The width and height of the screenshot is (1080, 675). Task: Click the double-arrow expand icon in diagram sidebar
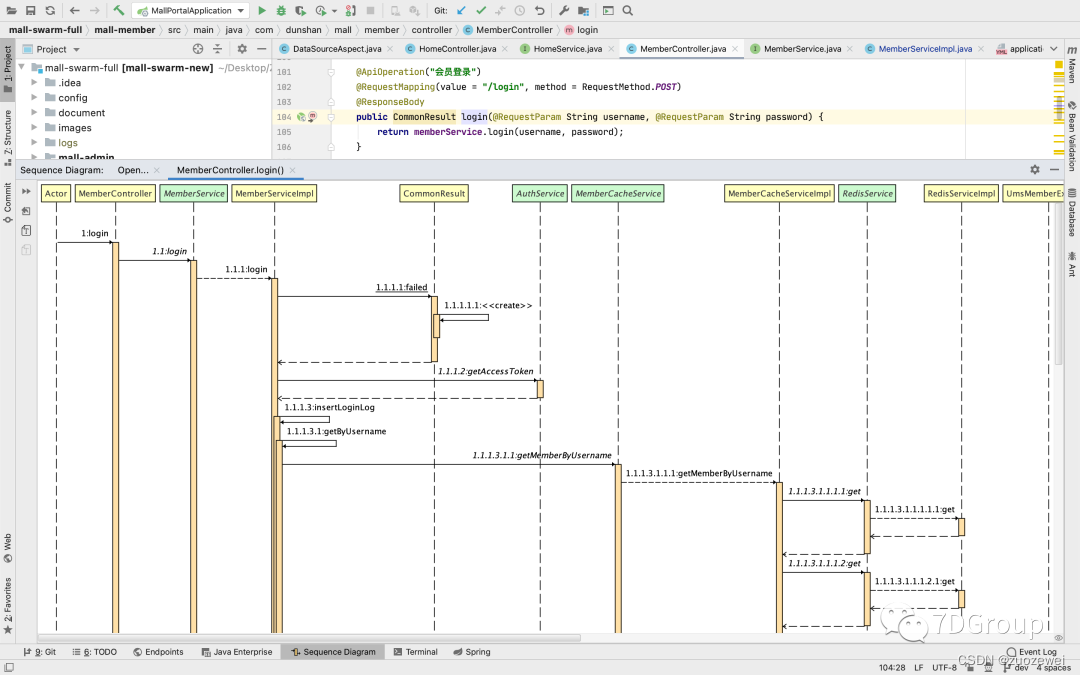[x=26, y=191]
